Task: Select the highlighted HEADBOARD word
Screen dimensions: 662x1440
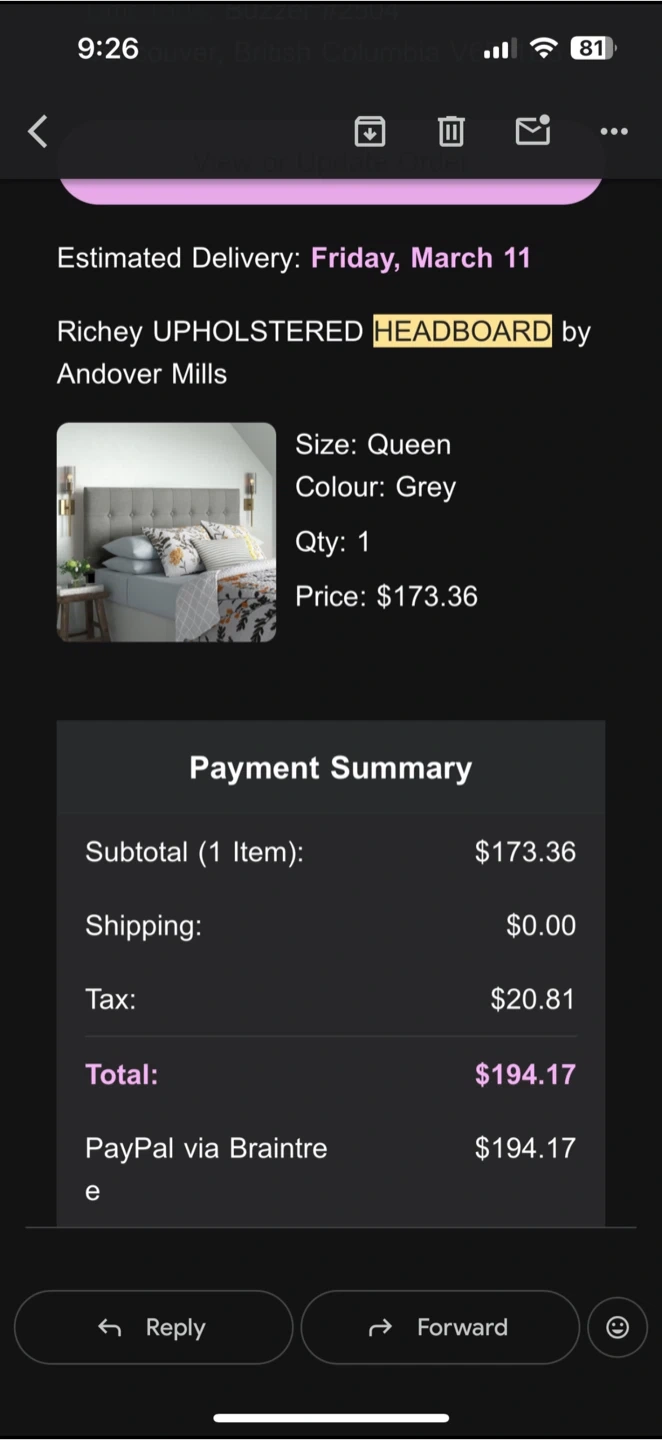Action: click(462, 331)
